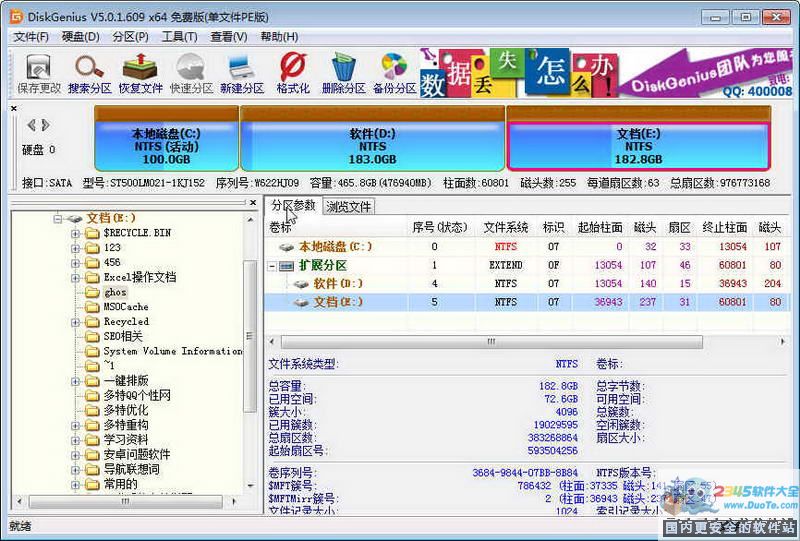This screenshot has width=800, height=541.
Task: Click the 搜索分区 (Search Partition) magnifier icon
Action: [x=90, y=73]
